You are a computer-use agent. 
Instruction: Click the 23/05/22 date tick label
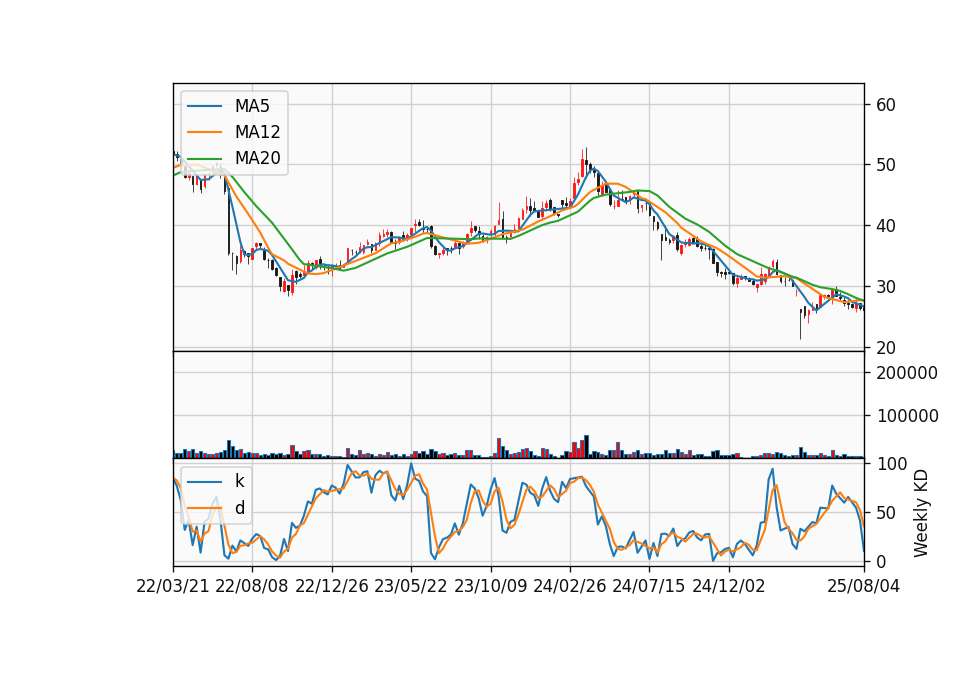pyautogui.click(x=411, y=587)
